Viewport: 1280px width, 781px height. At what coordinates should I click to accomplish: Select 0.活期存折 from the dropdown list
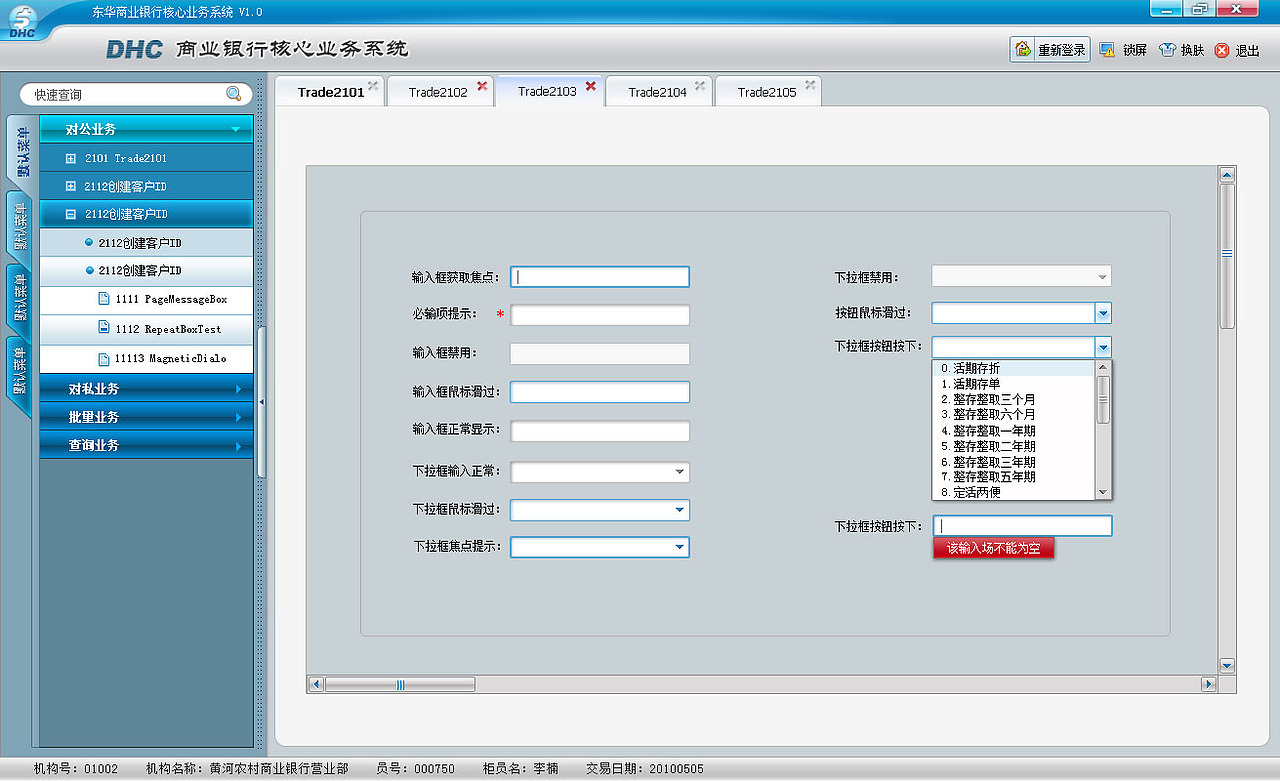1014,368
